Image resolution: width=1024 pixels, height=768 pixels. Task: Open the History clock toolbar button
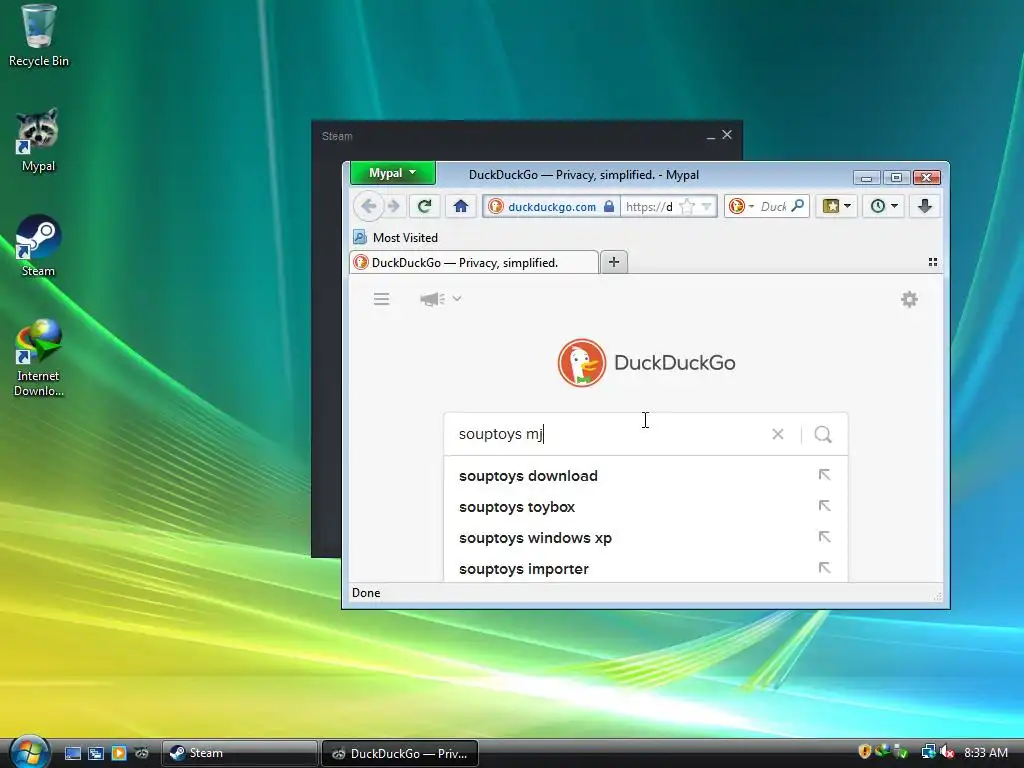(x=884, y=206)
